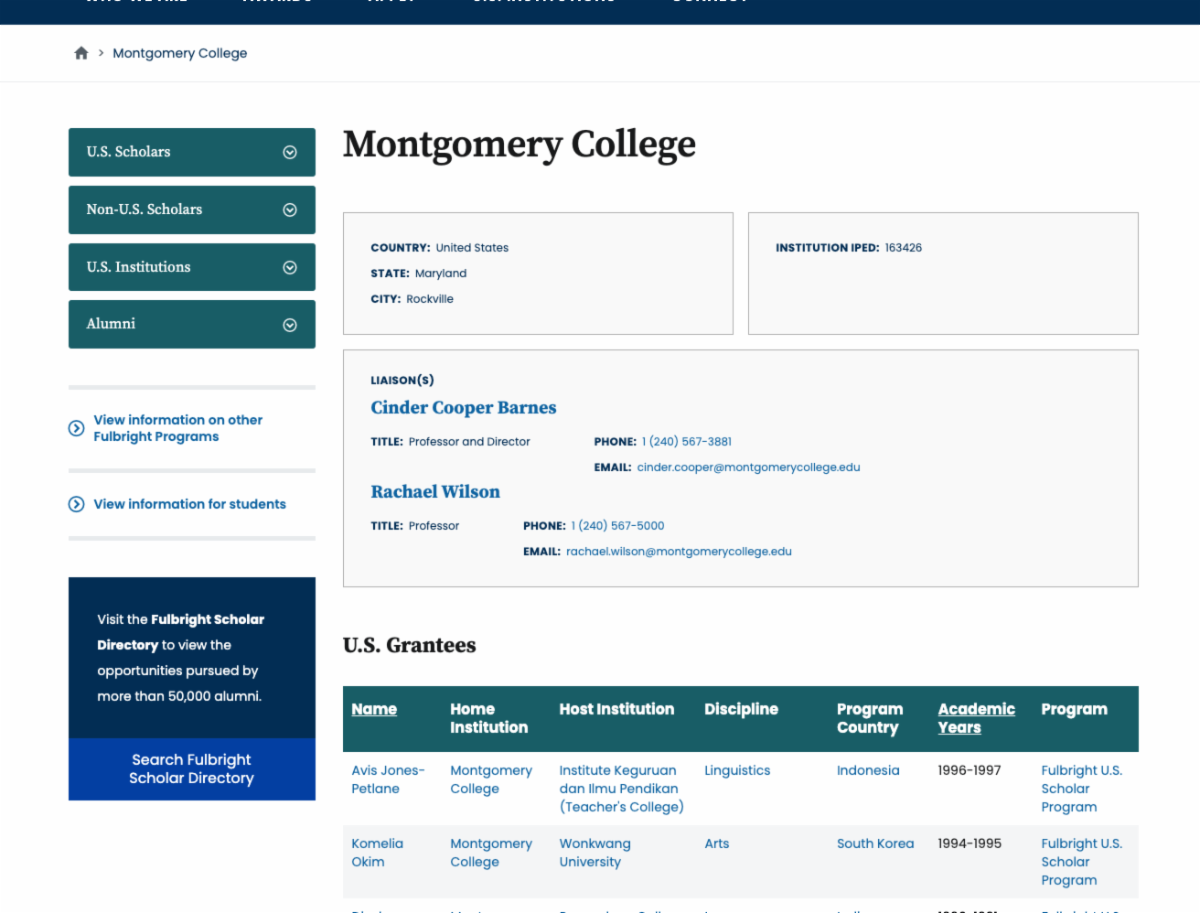1200x913 pixels.
Task: Expand the U.S. Institutions chevron
Action: pyautogui.click(x=290, y=267)
